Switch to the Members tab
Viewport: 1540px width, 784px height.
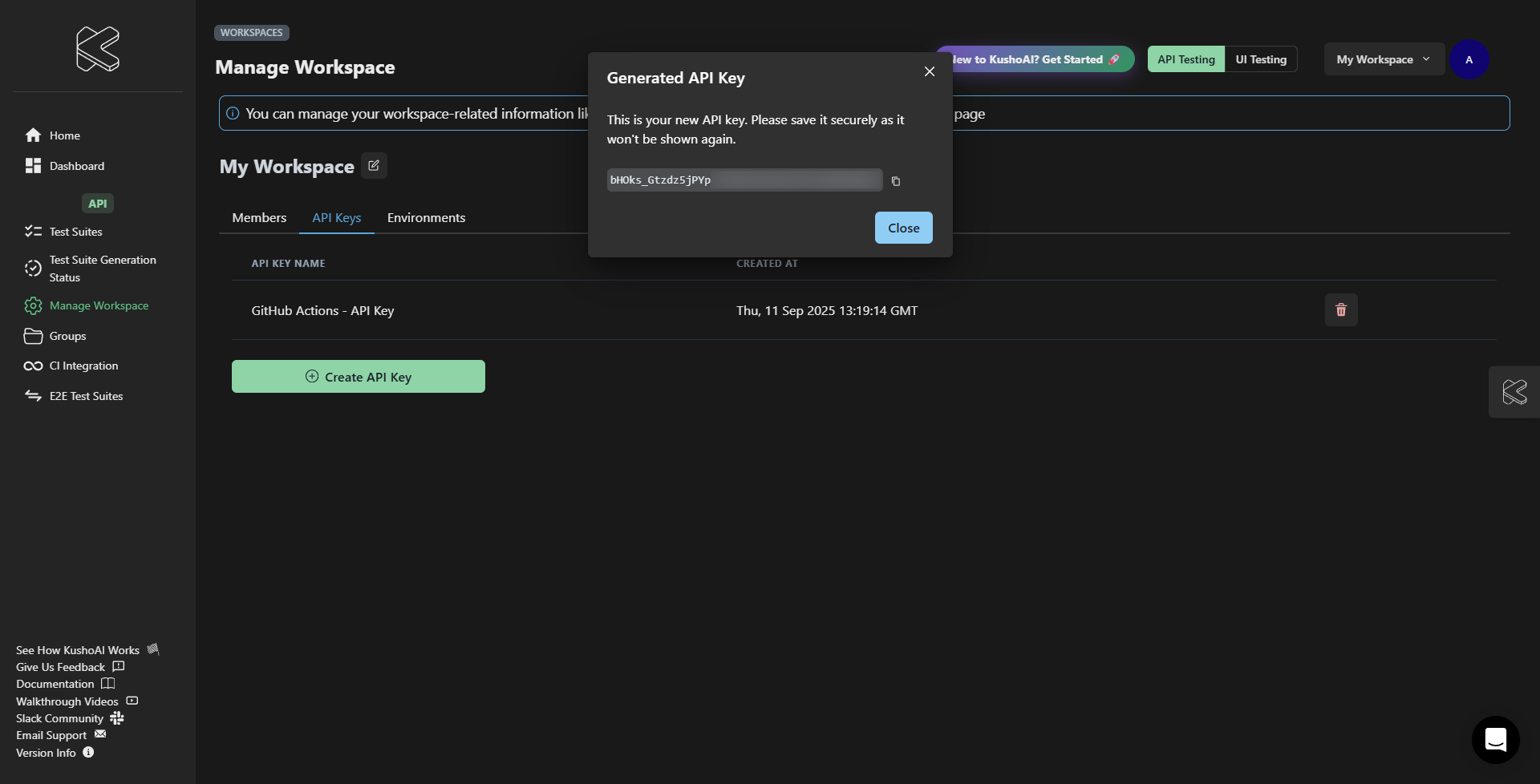pos(259,217)
